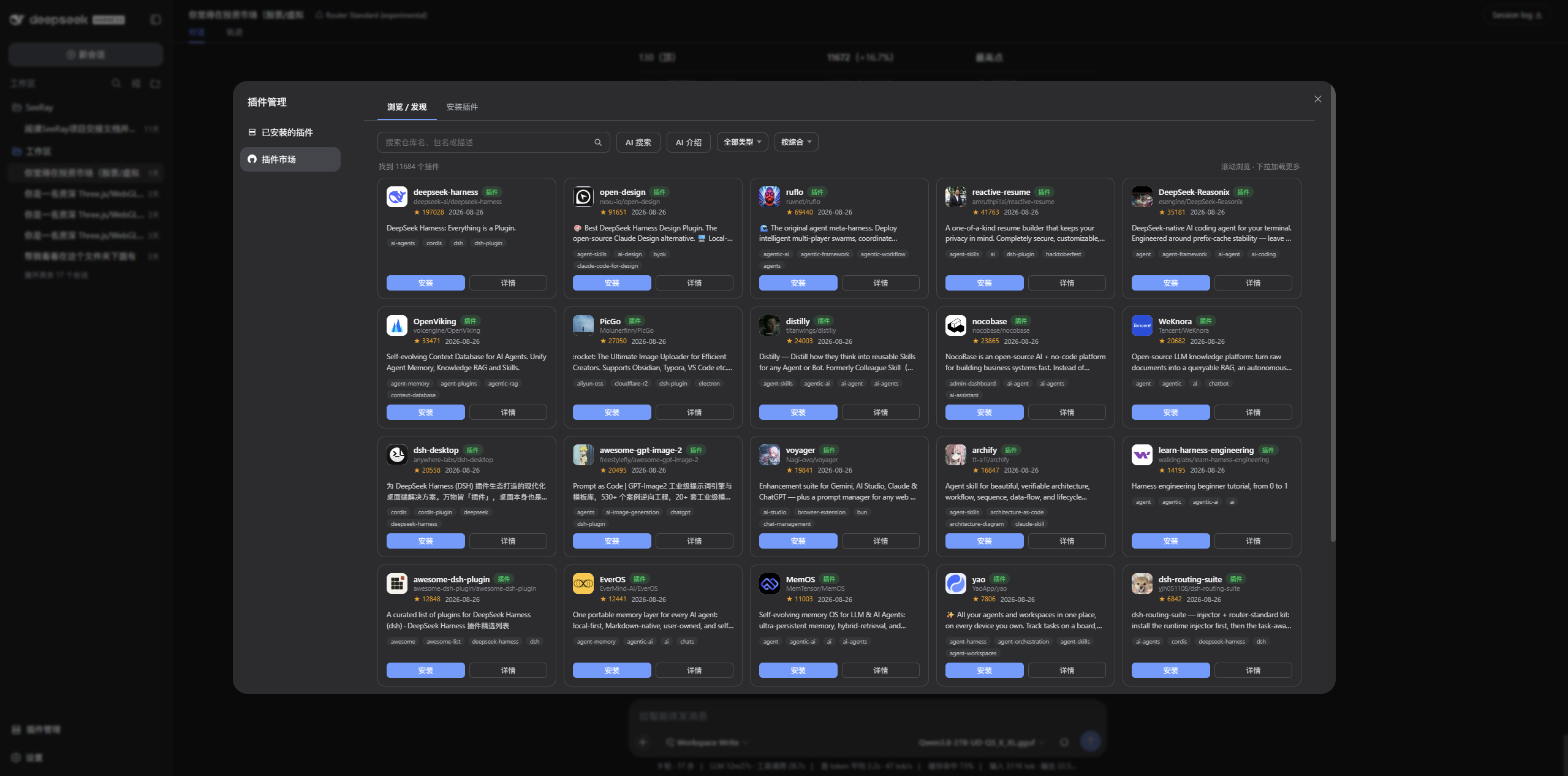This screenshot has width=1568, height=776.
Task: Click the yao plugin logo
Action: (956, 584)
